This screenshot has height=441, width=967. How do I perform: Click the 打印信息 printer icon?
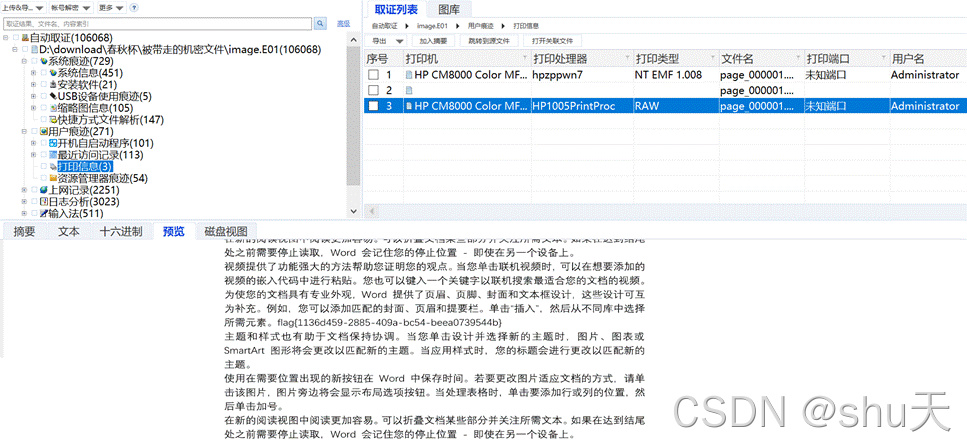(x=53, y=167)
